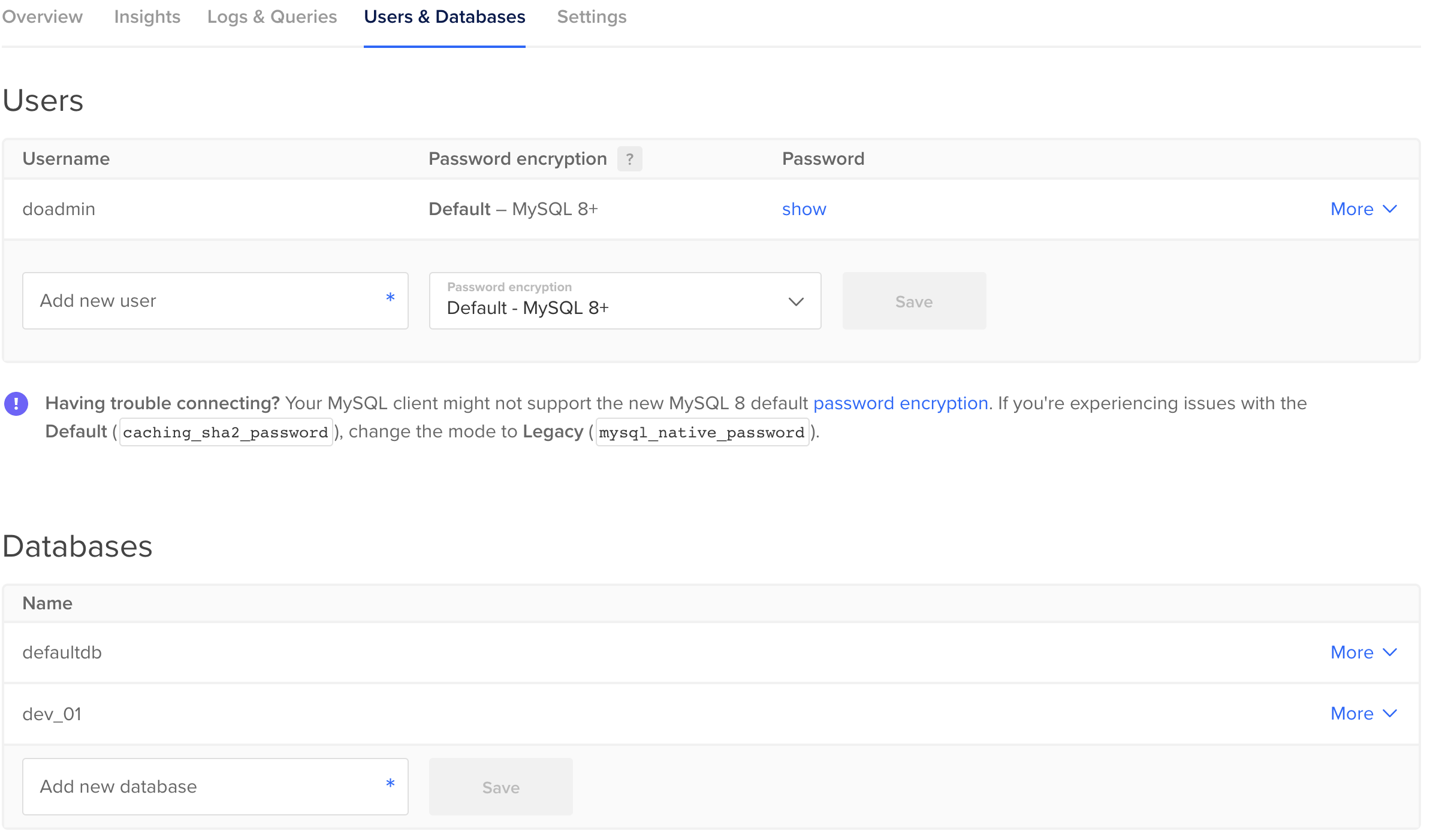This screenshot has height=840, width=1430.
Task: Show the doadmin user's password
Action: click(x=804, y=209)
